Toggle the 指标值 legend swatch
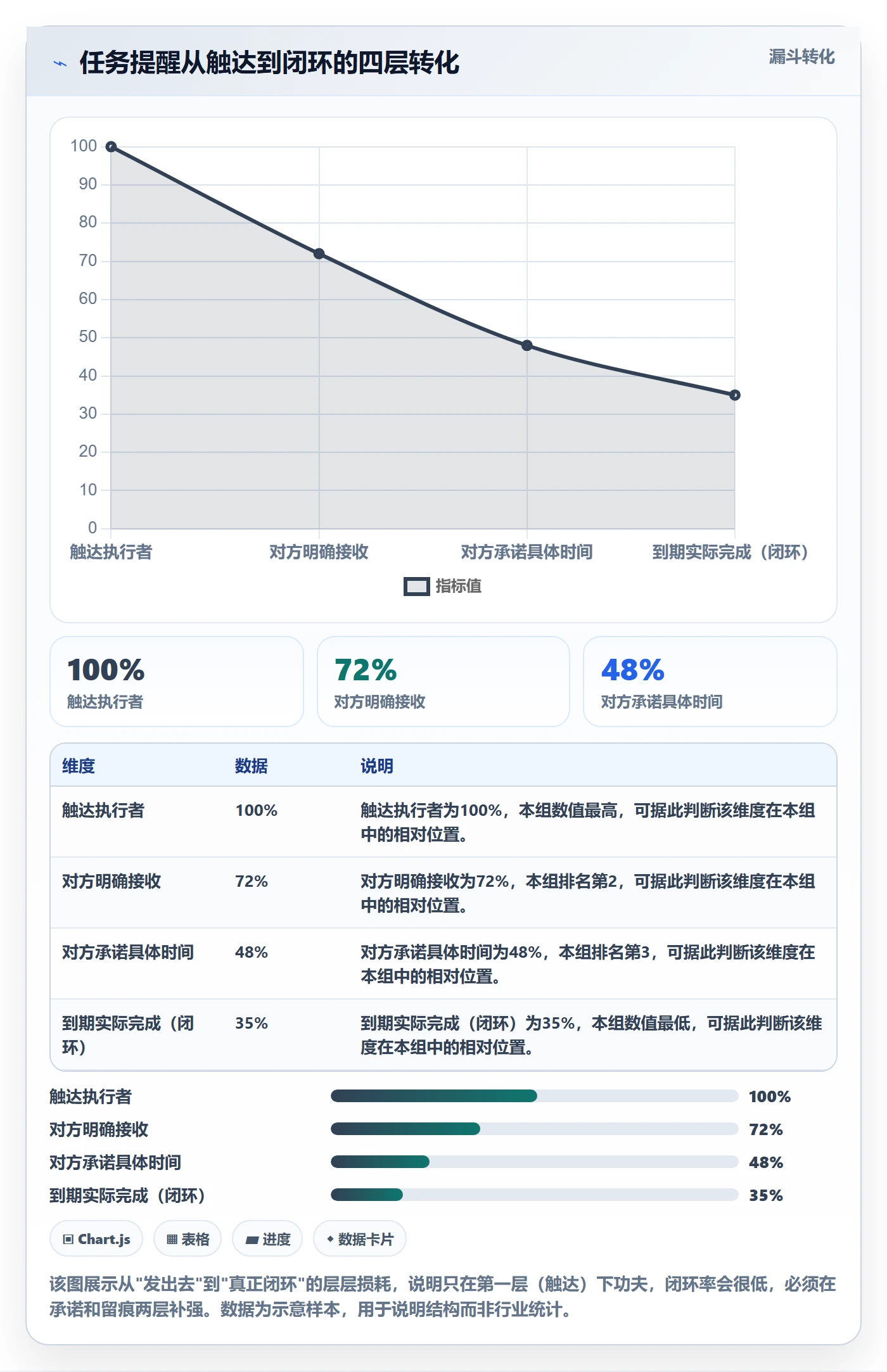The height and width of the screenshot is (1372, 887). click(416, 587)
